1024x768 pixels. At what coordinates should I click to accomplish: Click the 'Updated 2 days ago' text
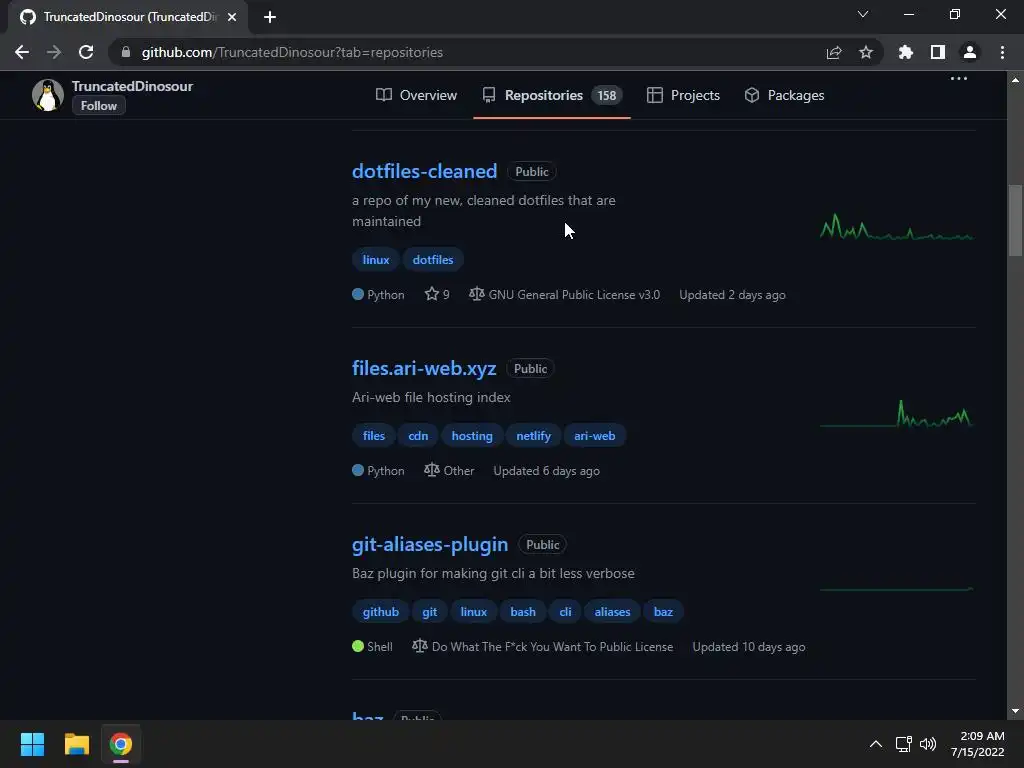click(x=732, y=295)
